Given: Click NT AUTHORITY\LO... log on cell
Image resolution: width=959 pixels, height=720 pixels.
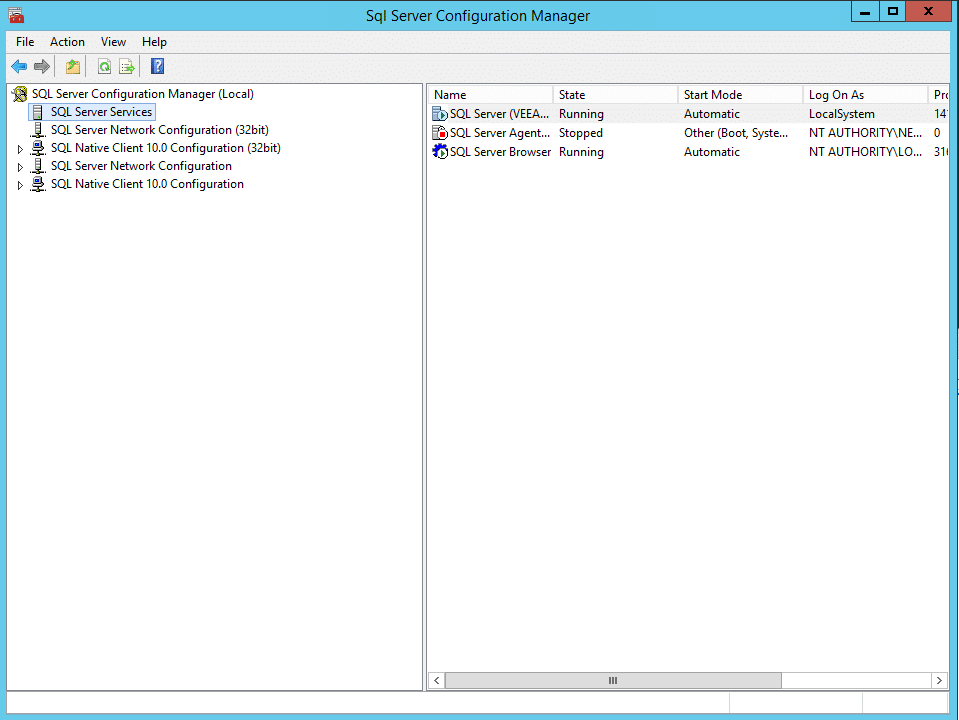Looking at the screenshot, I should [x=865, y=152].
